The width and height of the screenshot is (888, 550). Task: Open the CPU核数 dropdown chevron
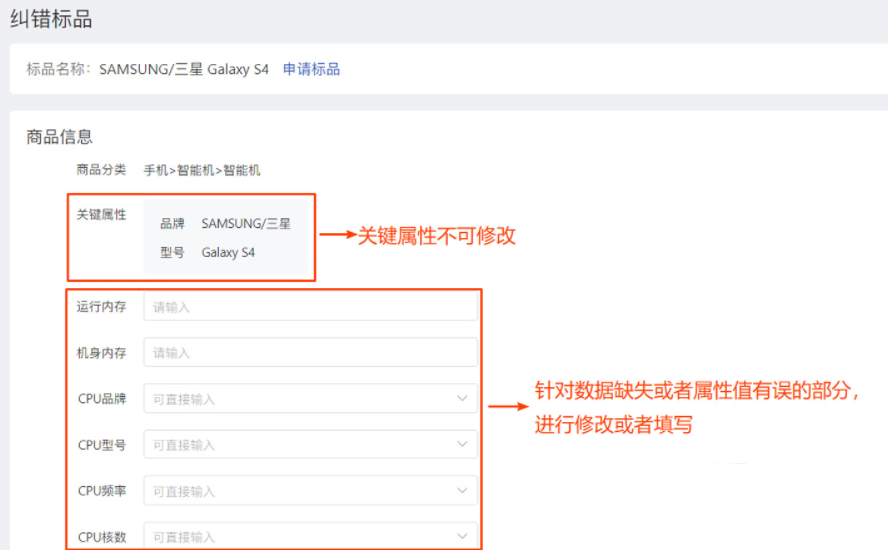[462, 537]
